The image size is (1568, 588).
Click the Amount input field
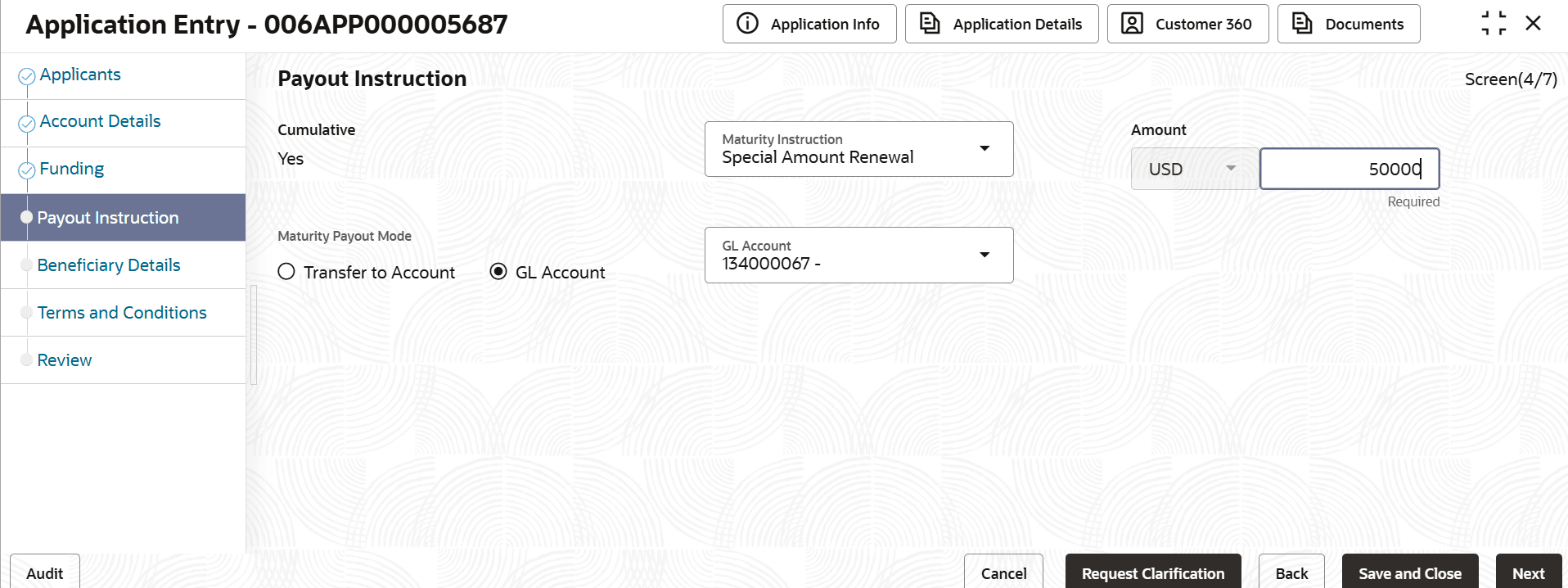[x=1349, y=169]
